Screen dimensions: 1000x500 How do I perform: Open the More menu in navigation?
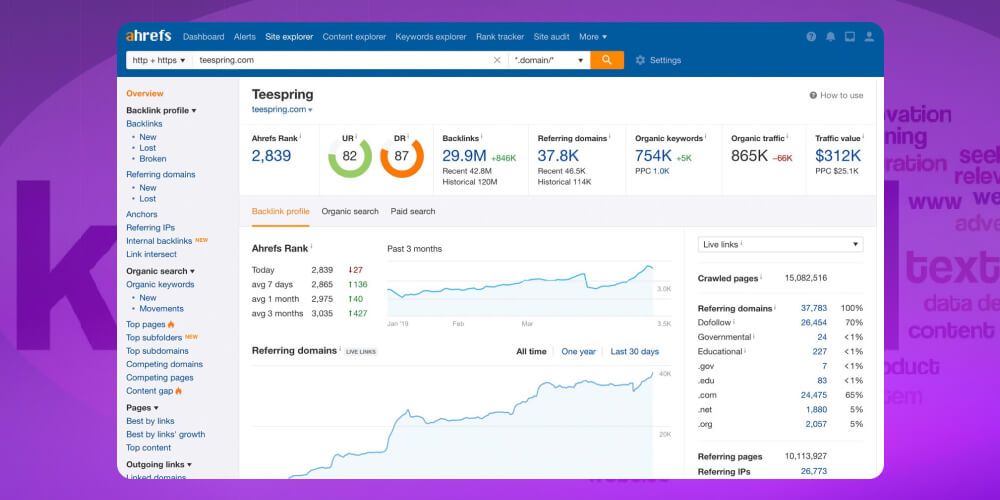[592, 37]
